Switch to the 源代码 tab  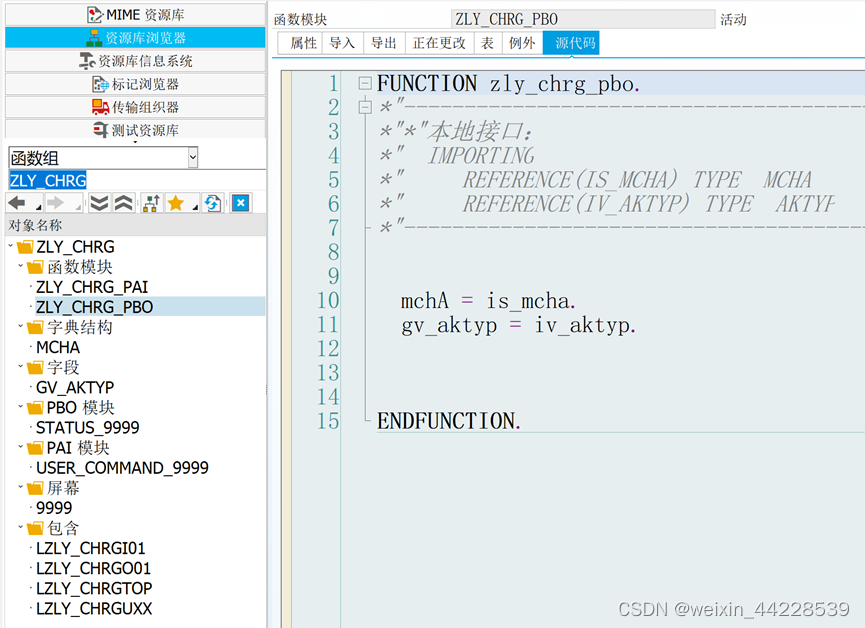coord(571,43)
